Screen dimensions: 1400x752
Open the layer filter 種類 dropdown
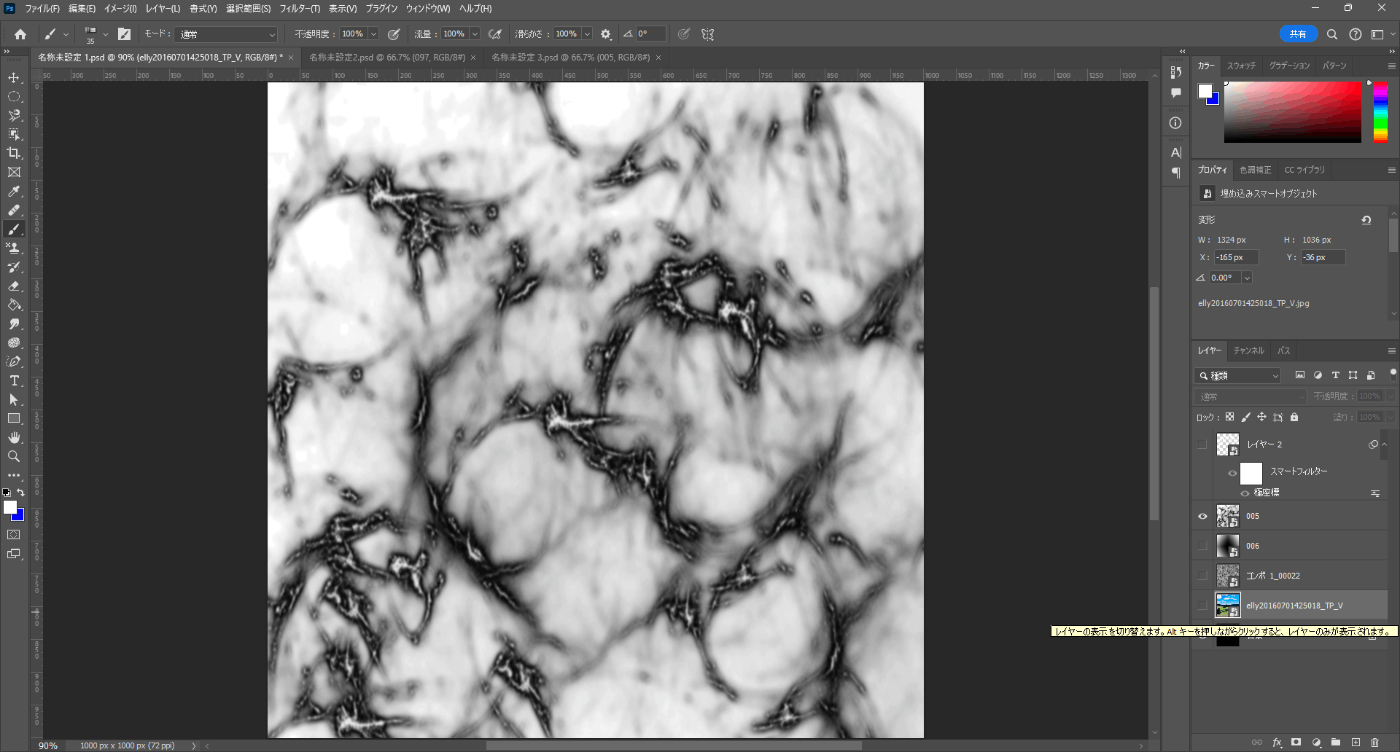[1238, 376]
